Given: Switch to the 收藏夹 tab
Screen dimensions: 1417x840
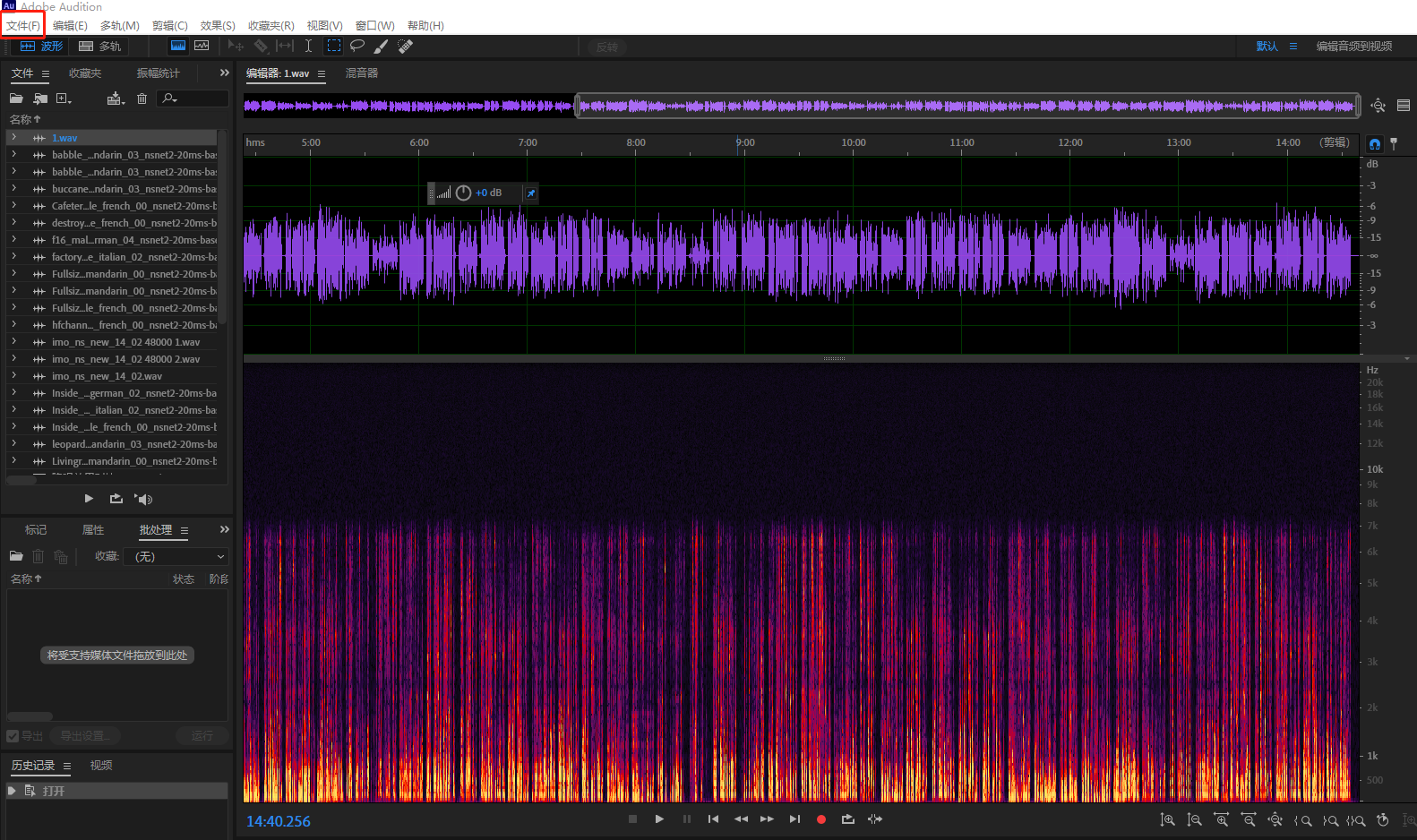Looking at the screenshot, I should pyautogui.click(x=85, y=73).
